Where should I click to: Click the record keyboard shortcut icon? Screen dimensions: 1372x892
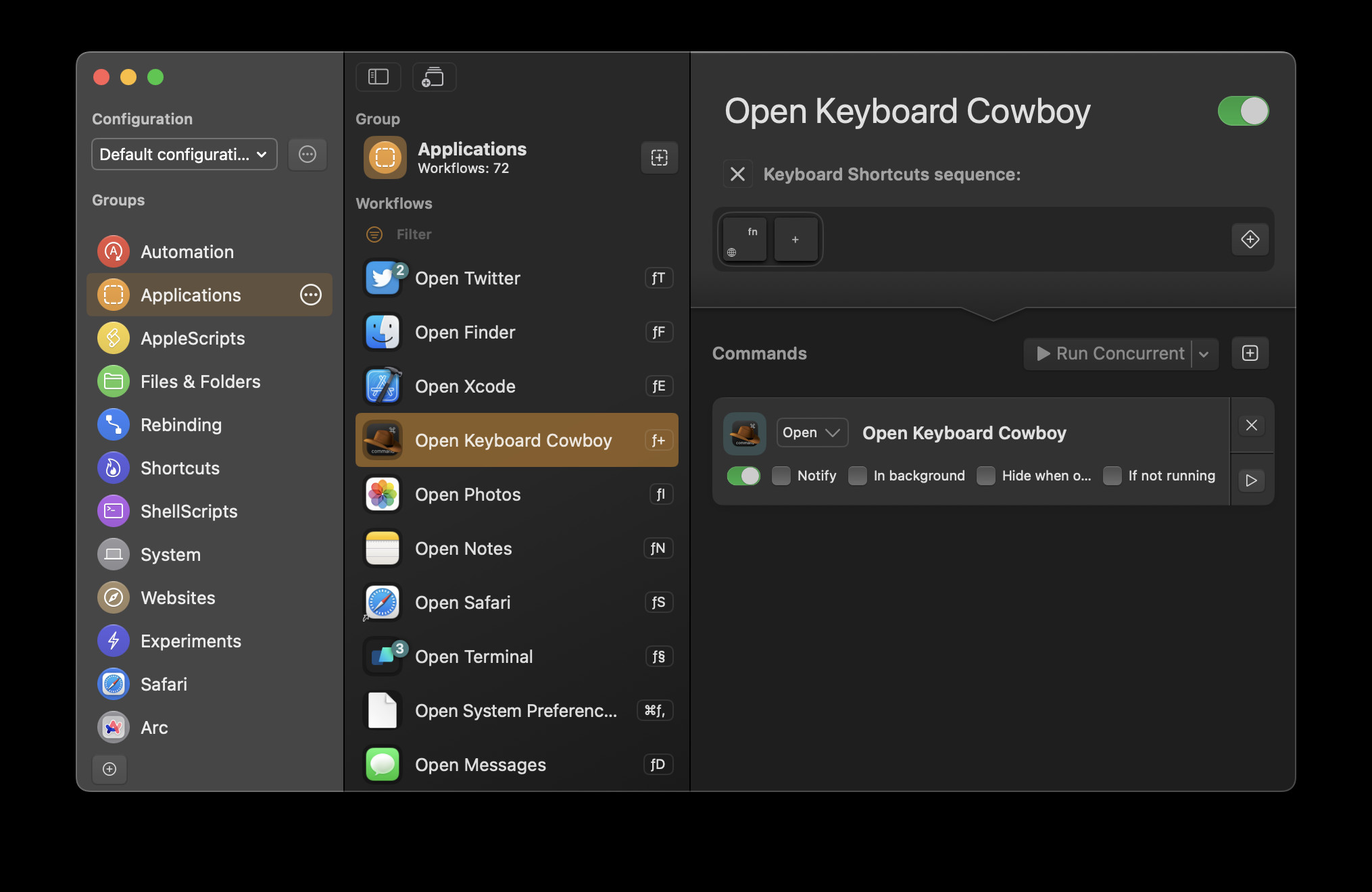[1250, 239]
